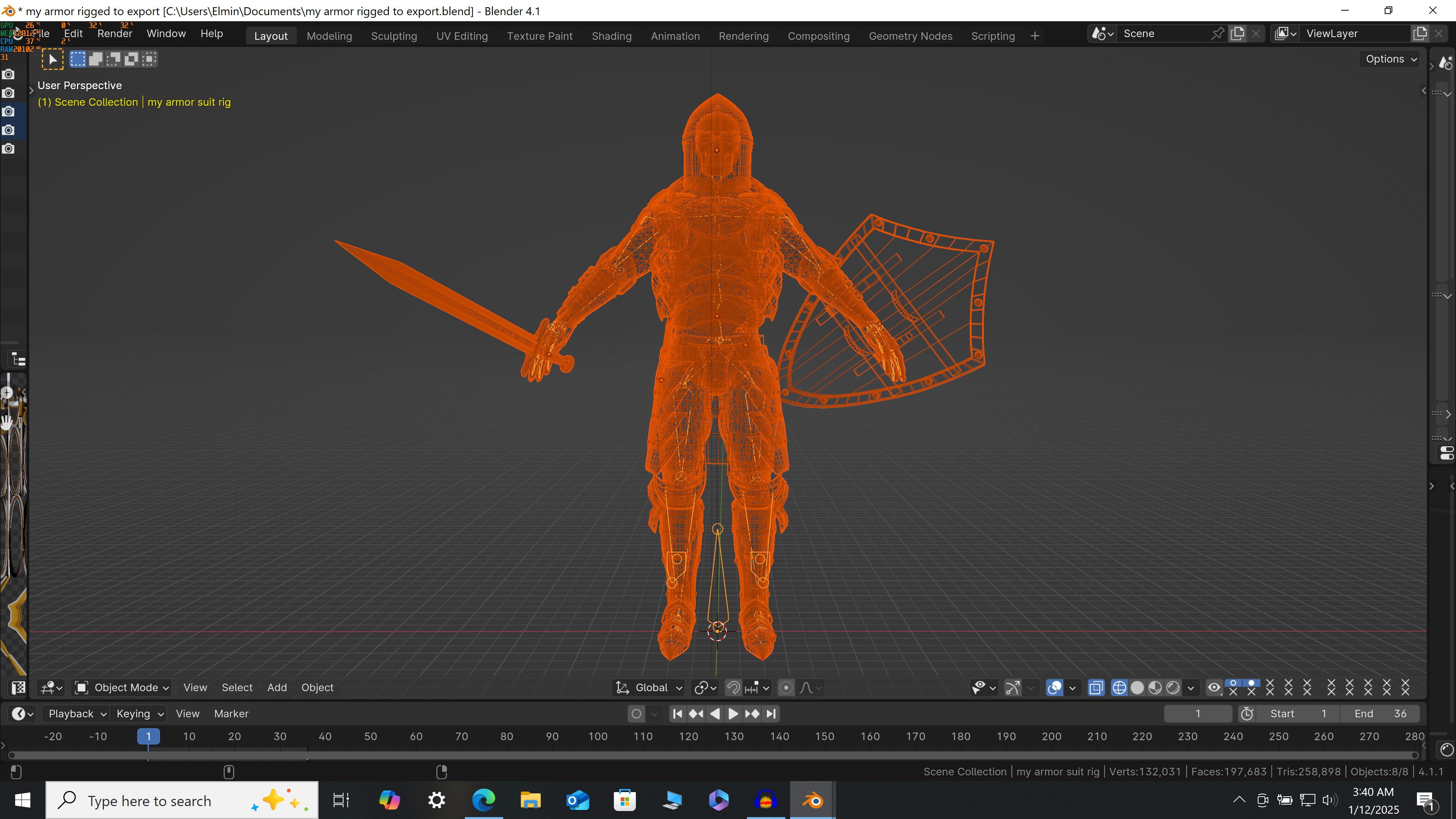Switch to Geometry Nodes workspace tab

tap(910, 36)
